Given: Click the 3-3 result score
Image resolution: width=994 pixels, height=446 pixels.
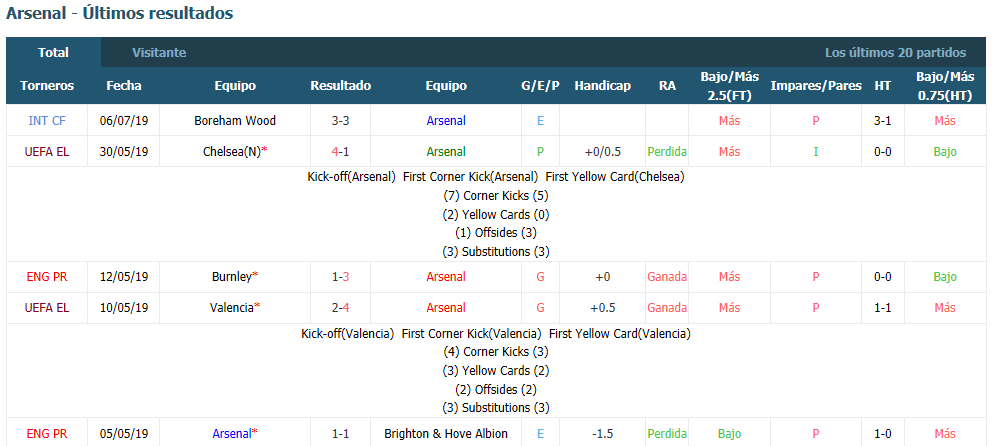Looking at the screenshot, I should [x=340, y=120].
